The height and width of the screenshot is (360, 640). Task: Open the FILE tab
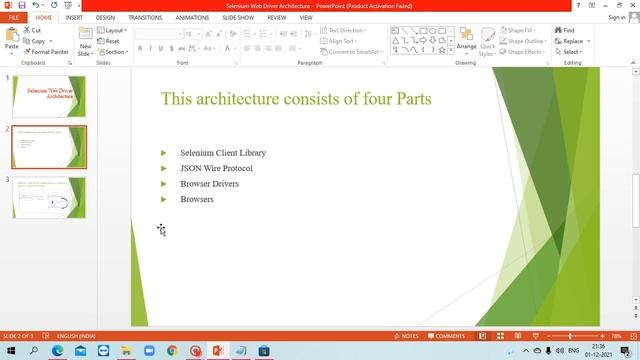(14, 18)
